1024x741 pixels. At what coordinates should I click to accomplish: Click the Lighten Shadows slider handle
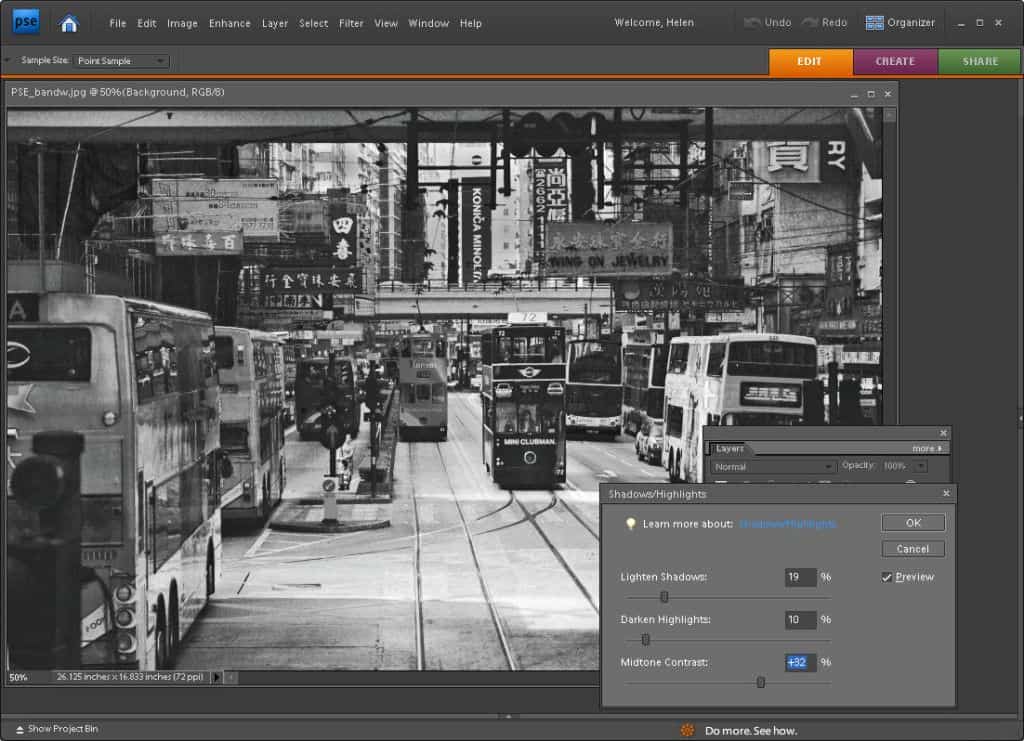[x=664, y=597]
